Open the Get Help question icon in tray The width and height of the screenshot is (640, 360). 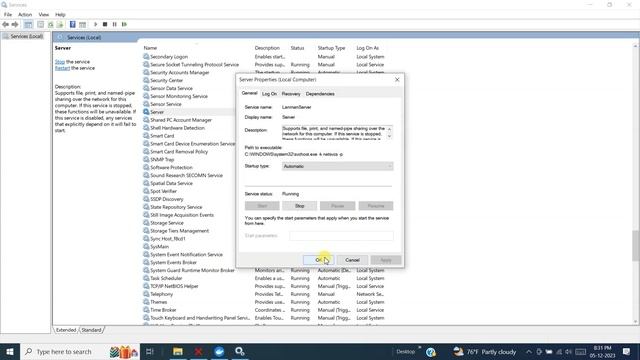pos(431,351)
